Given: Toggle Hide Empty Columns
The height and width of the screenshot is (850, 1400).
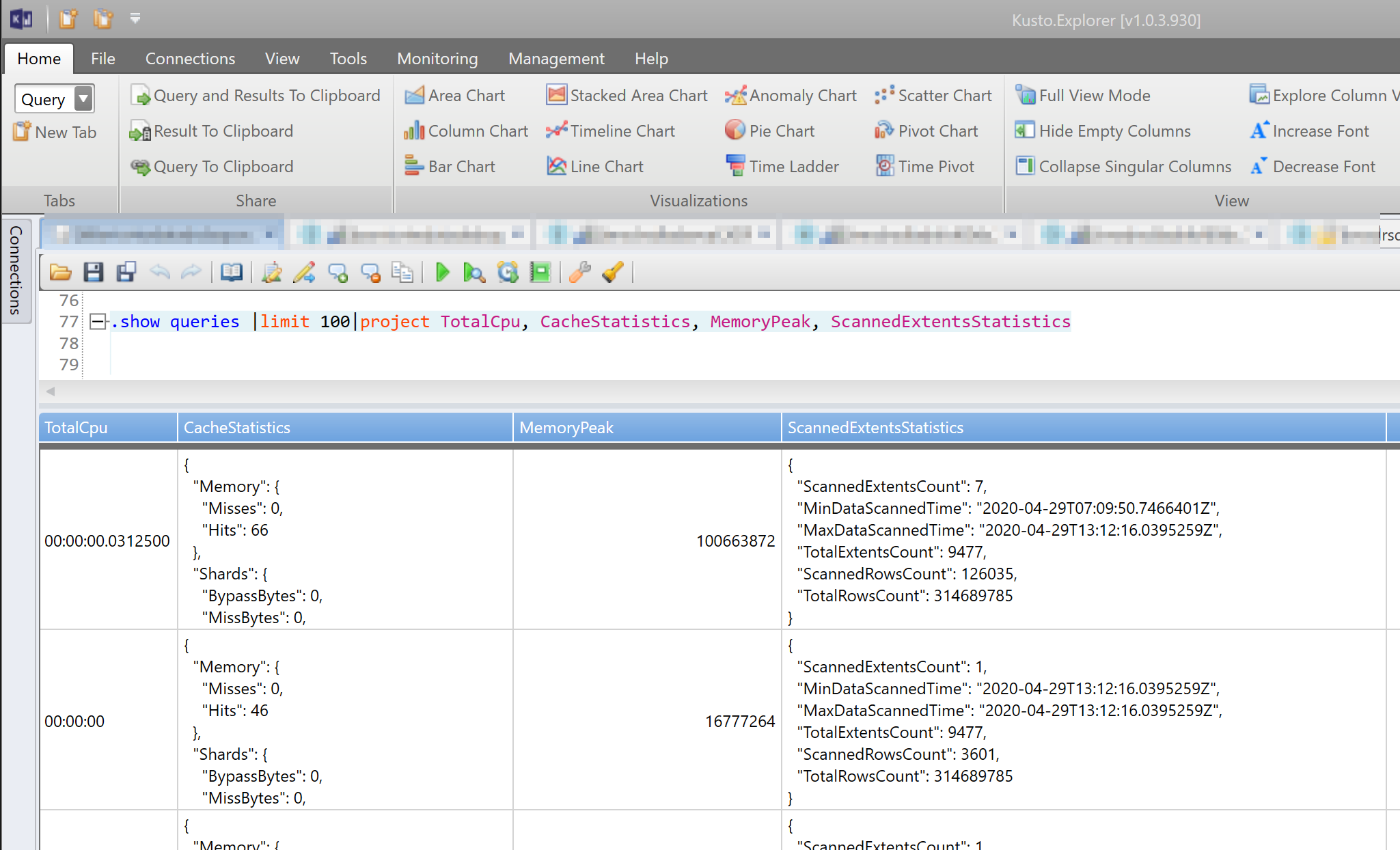Looking at the screenshot, I should click(1103, 131).
